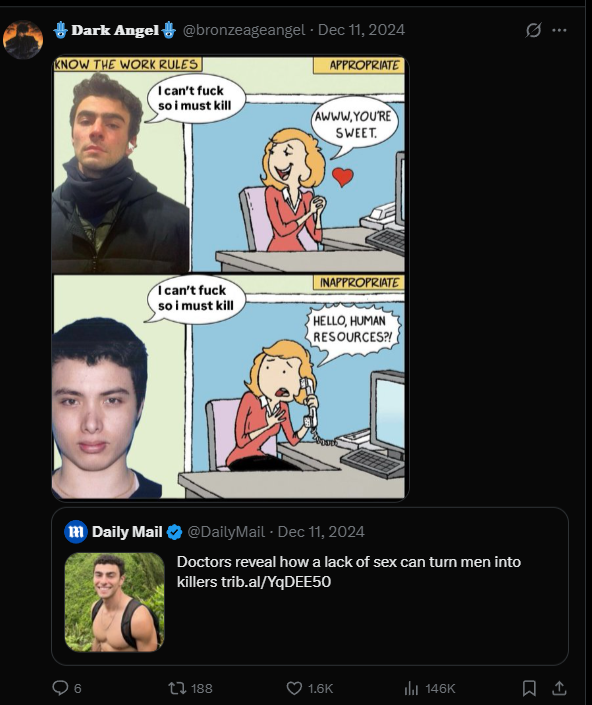Click the reply comment icon

(x=60, y=688)
